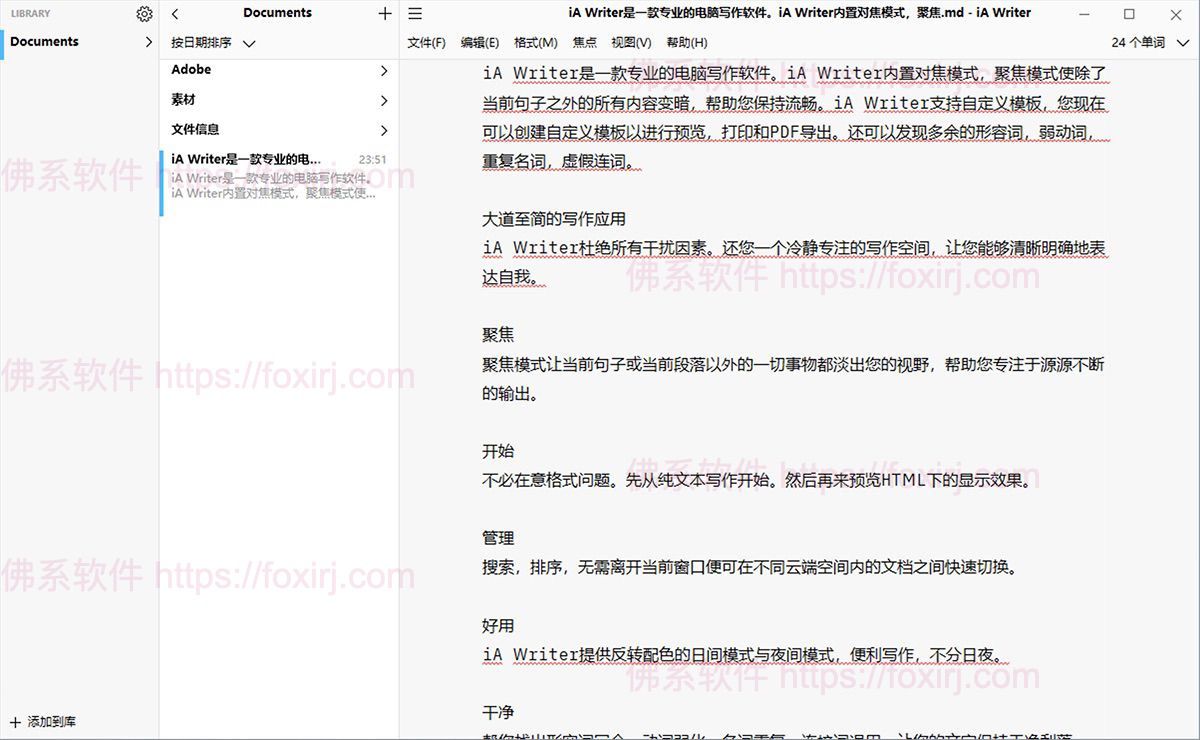The height and width of the screenshot is (740, 1200).
Task: Open the 文件(F) menu
Action: click(426, 43)
